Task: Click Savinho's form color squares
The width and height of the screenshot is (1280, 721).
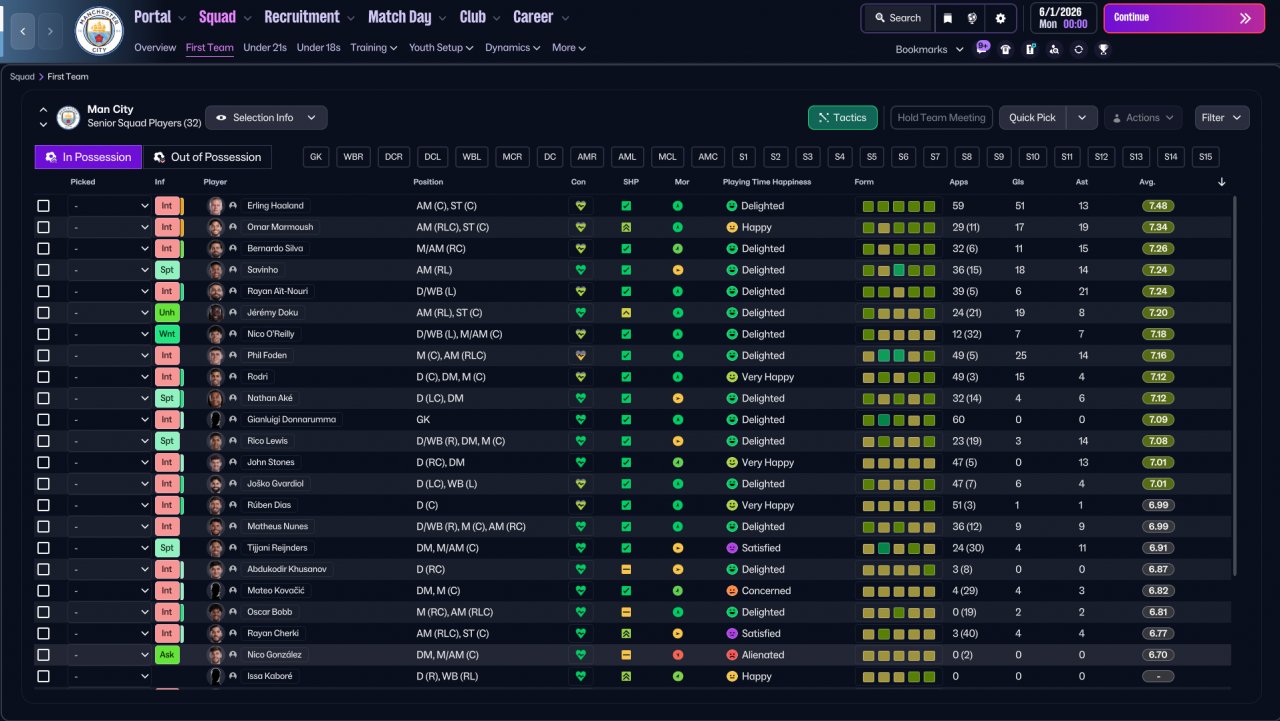Action: (x=899, y=270)
